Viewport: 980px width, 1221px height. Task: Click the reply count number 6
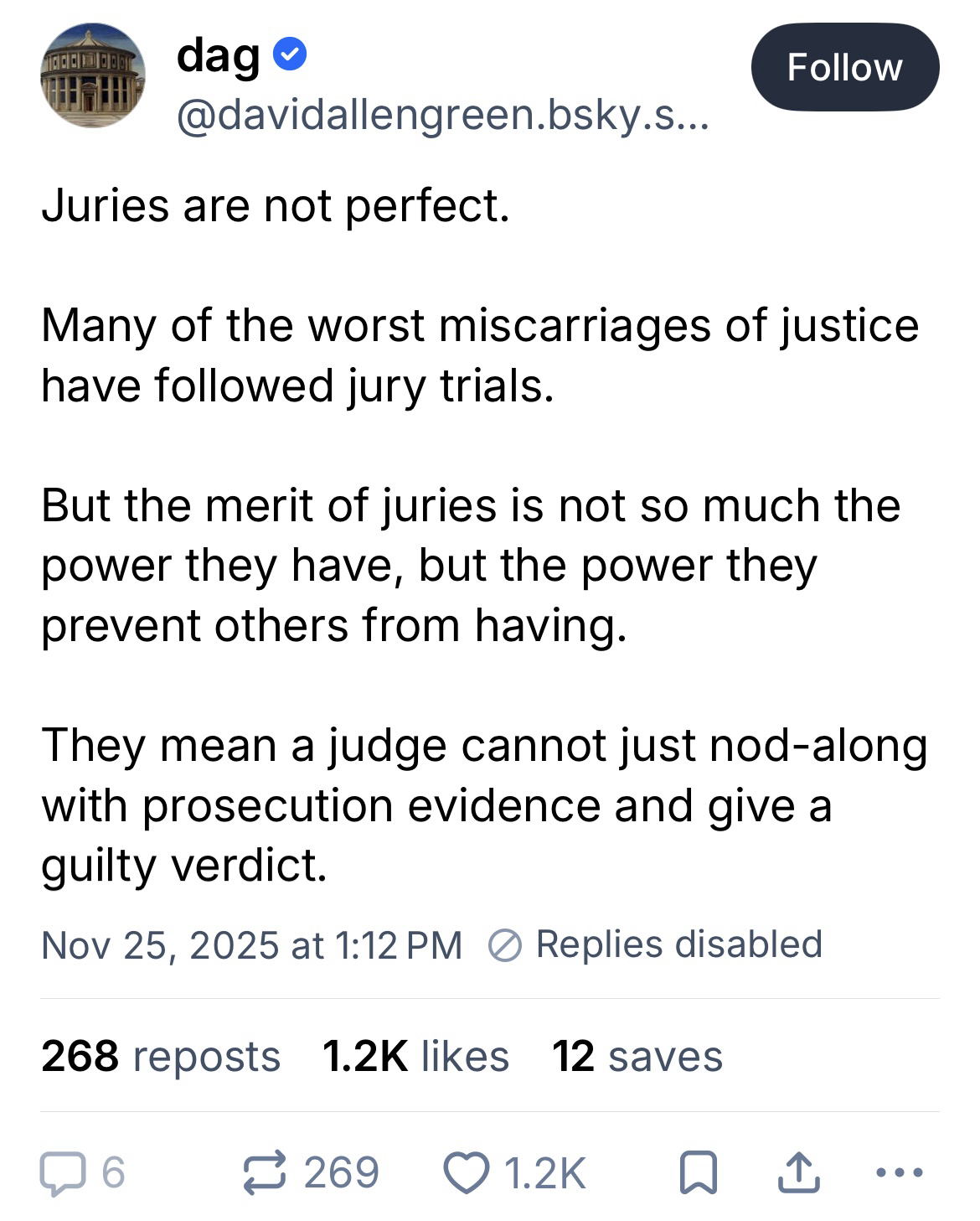113,1172
